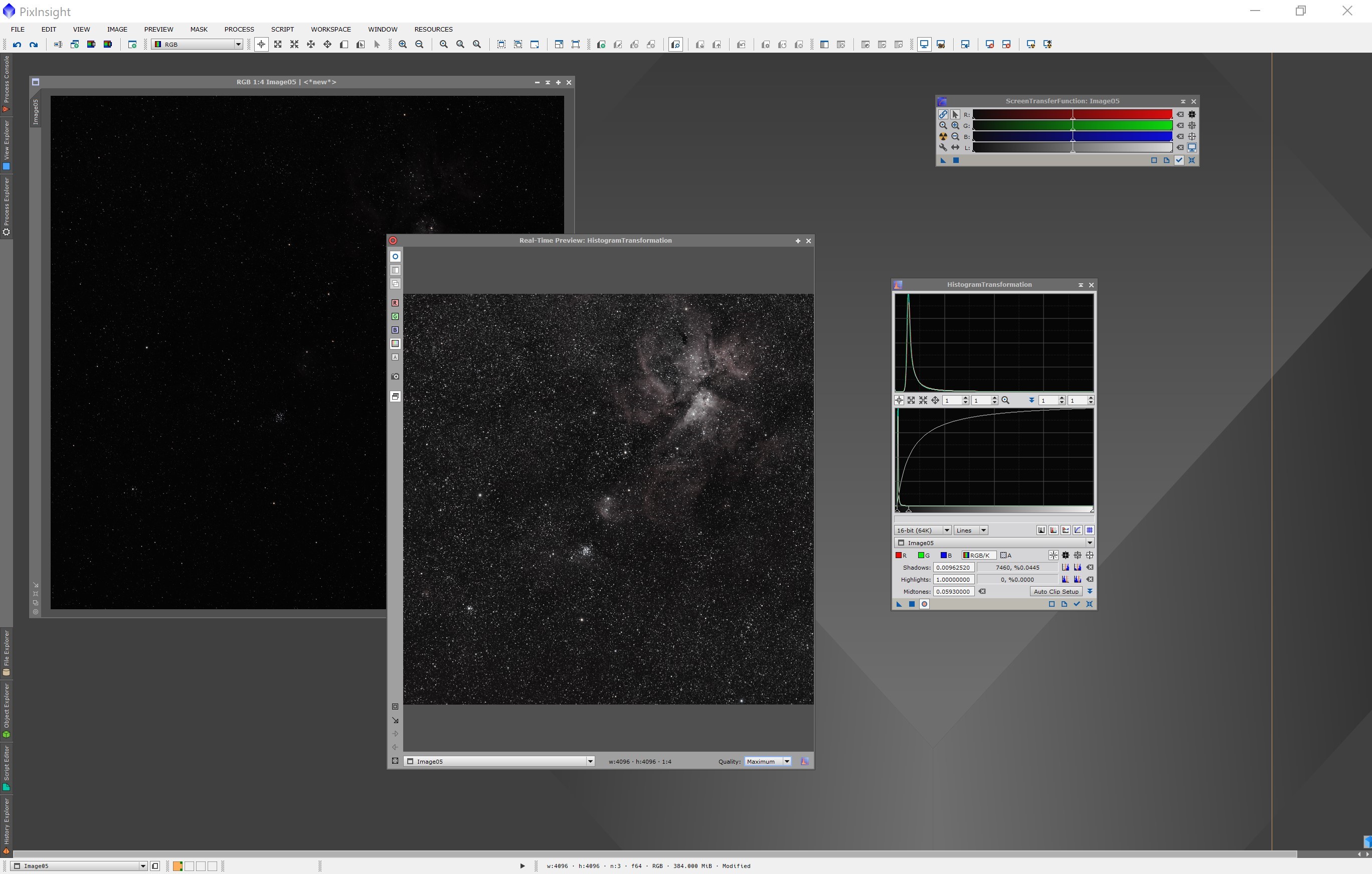Click the Real-Time Preview camera snapshot icon
Viewport: 1372px width, 874px height.
(x=395, y=377)
